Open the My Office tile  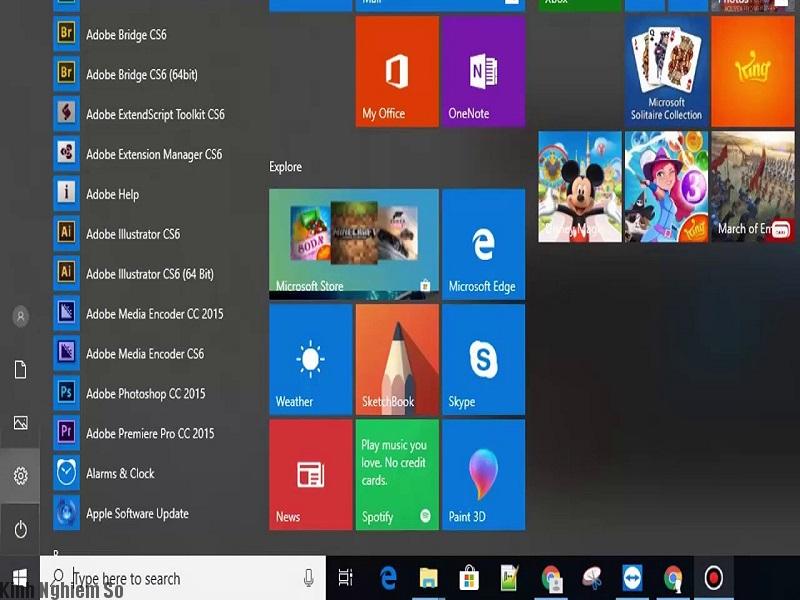[x=397, y=71]
